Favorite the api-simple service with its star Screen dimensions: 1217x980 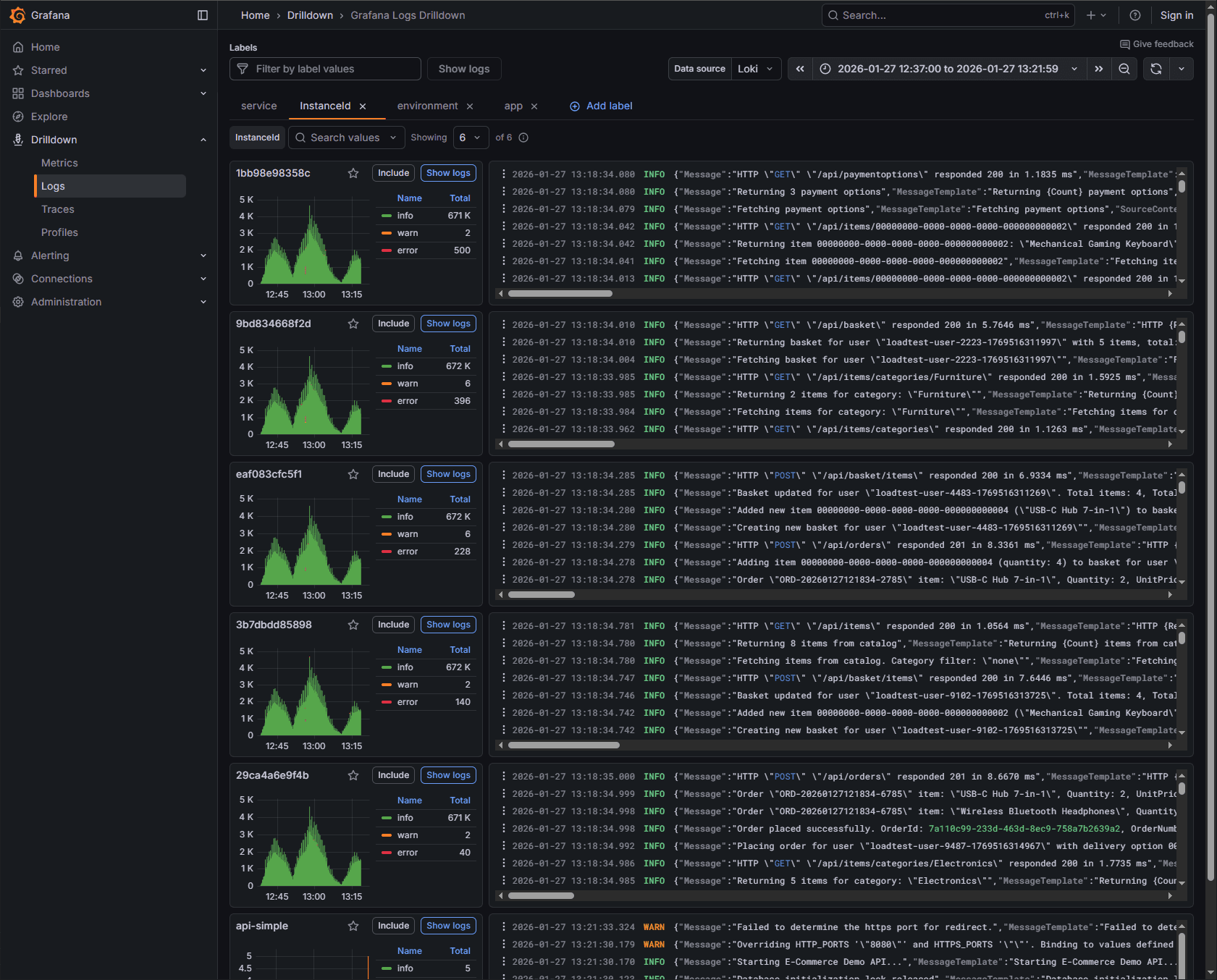tap(353, 926)
